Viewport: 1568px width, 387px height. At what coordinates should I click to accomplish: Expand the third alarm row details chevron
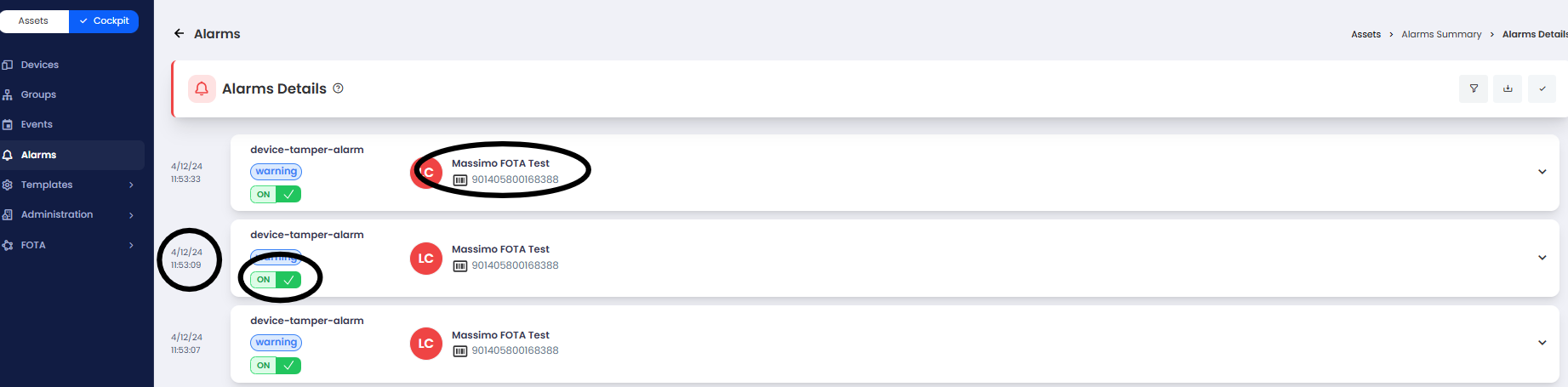(1542, 343)
